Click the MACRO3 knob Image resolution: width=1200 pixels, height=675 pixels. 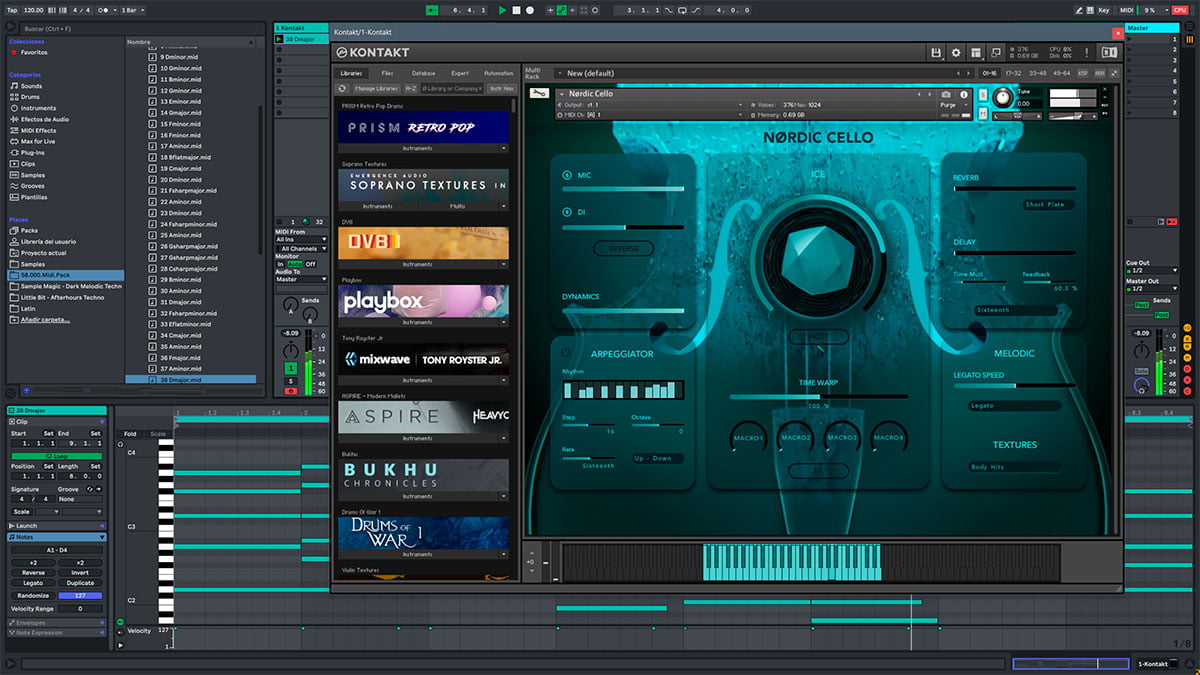click(842, 437)
